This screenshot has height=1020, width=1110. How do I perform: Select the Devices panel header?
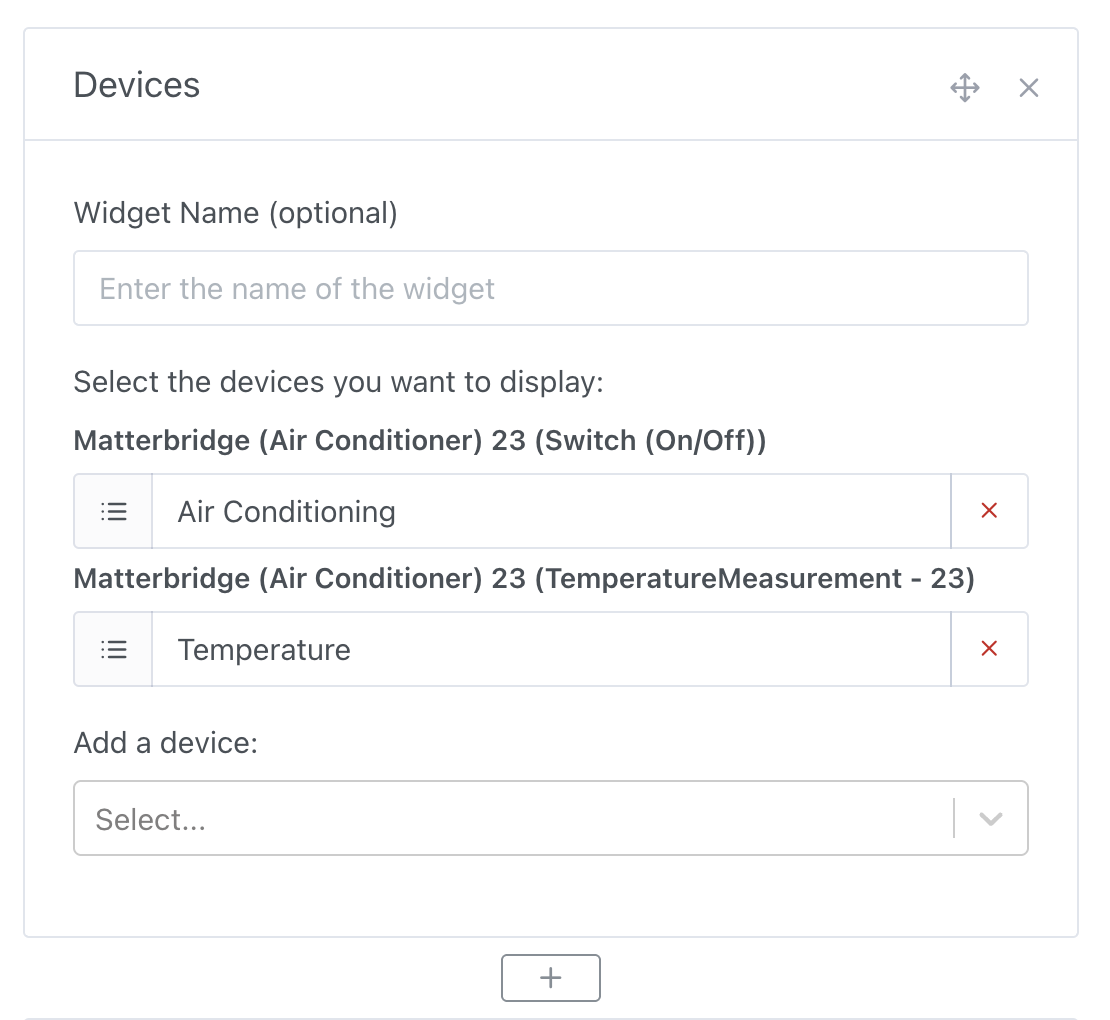click(136, 86)
